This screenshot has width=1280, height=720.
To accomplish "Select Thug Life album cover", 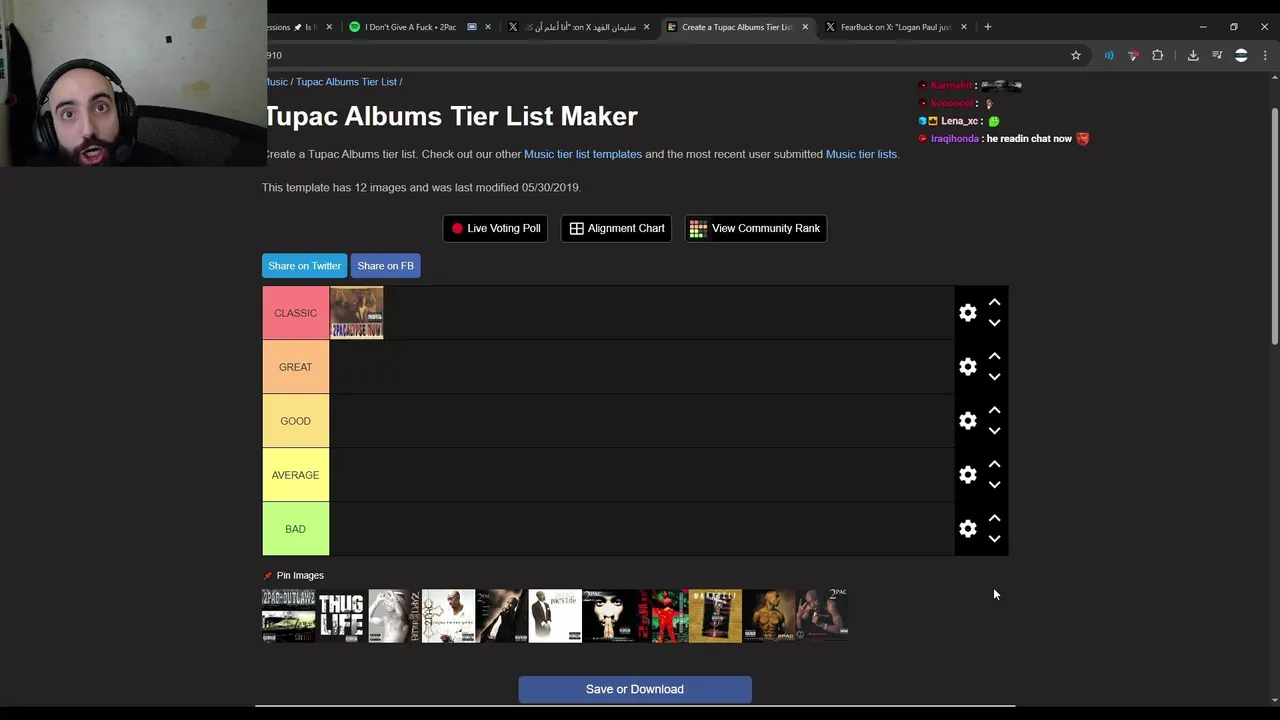I will 341,616.
